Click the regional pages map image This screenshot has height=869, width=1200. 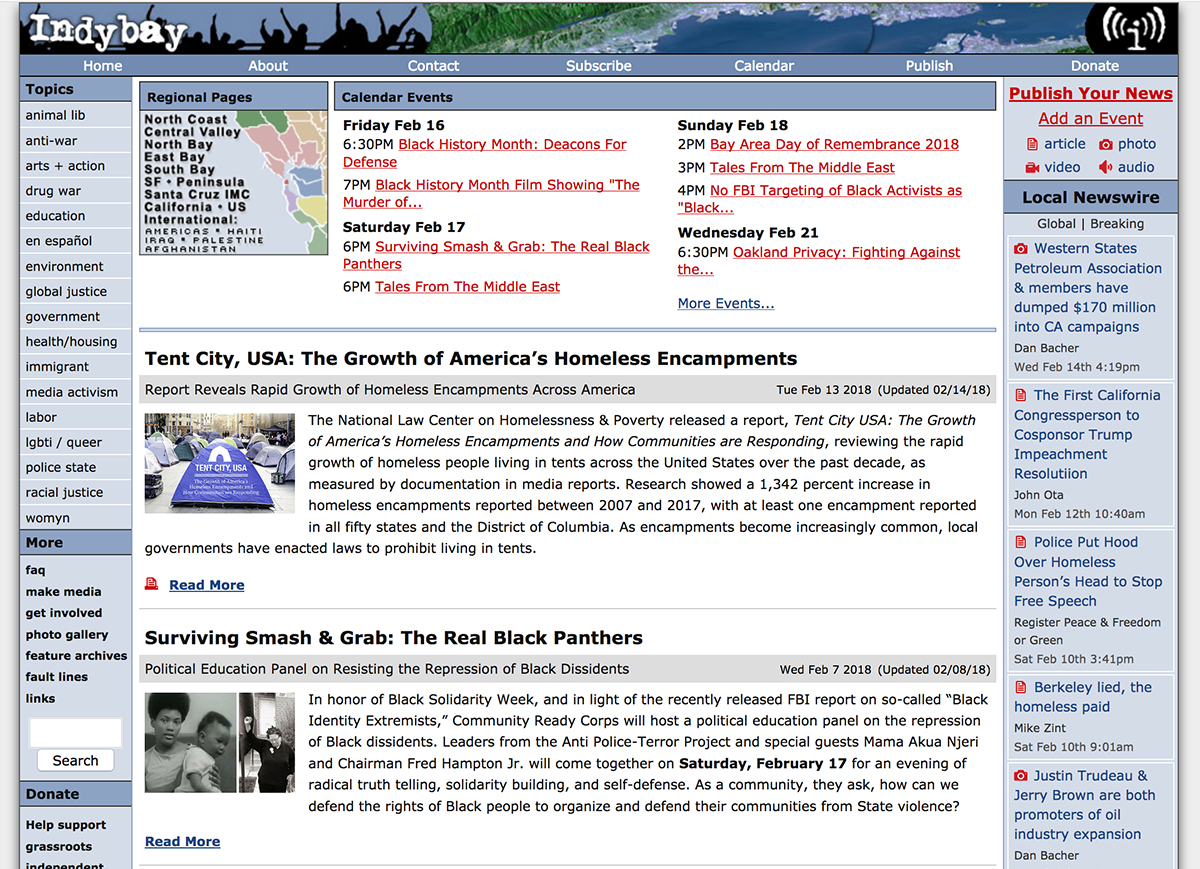[234, 183]
